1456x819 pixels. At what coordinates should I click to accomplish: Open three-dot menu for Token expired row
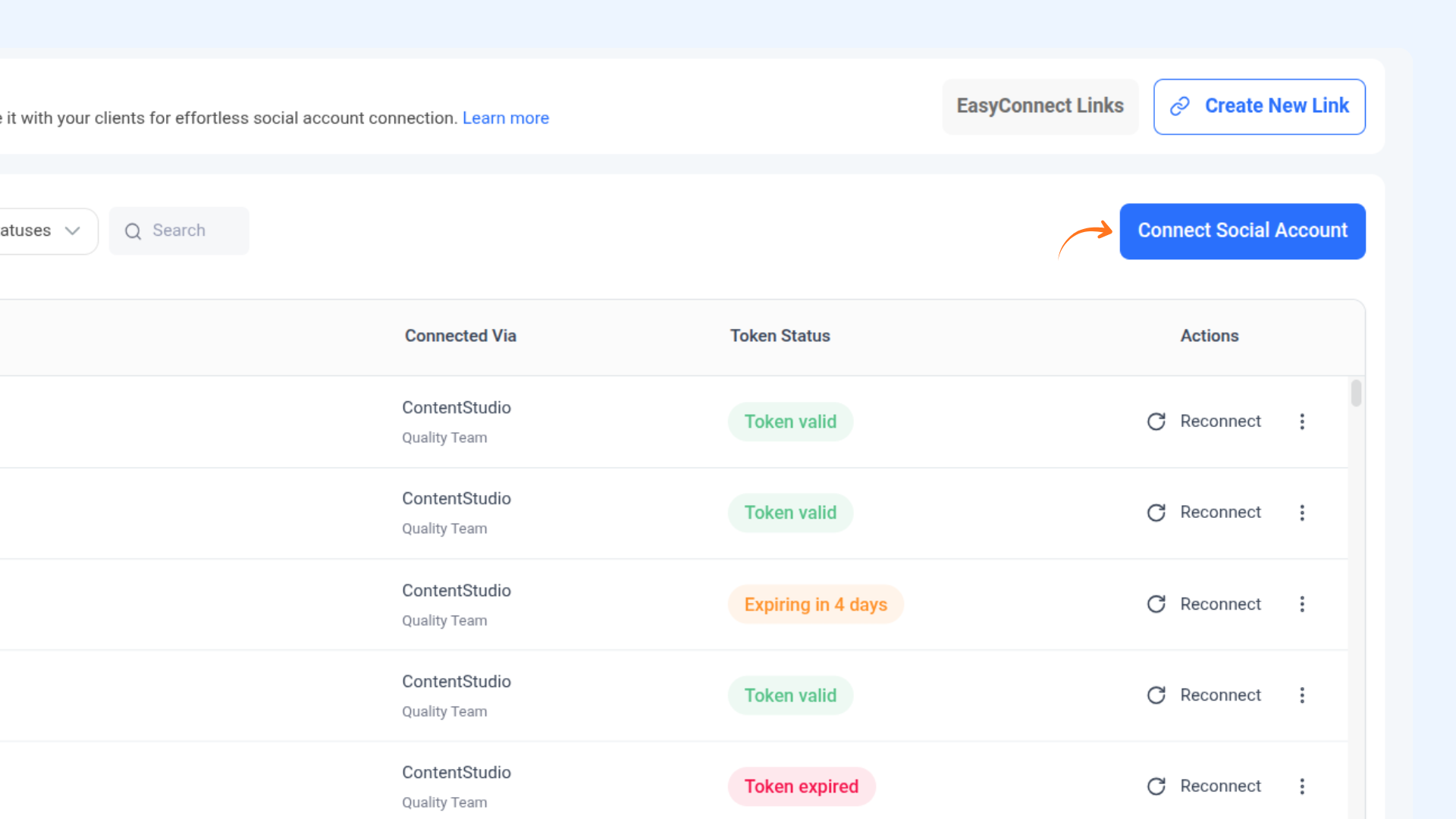click(x=1302, y=786)
